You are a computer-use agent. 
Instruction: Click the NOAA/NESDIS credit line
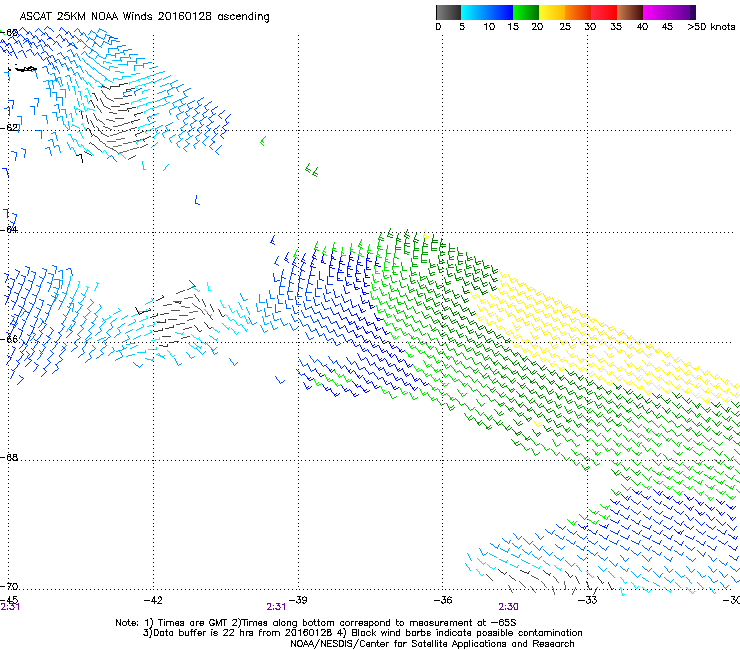pos(432,644)
